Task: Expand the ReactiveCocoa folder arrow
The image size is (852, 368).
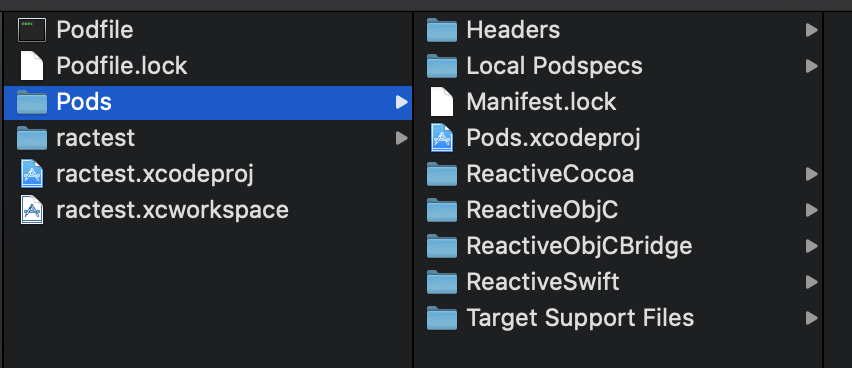Action: 812,174
